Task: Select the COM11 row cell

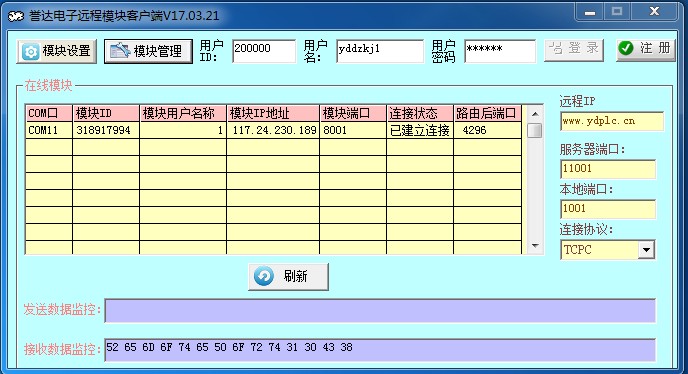Action: click(49, 130)
